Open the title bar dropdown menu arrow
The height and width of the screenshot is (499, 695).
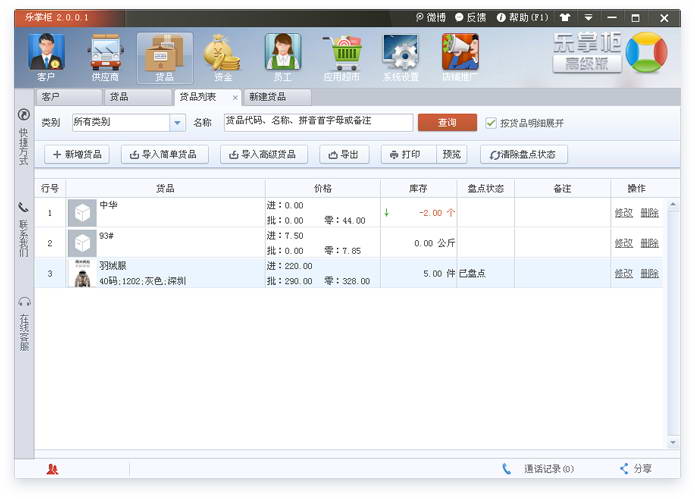[x=588, y=18]
